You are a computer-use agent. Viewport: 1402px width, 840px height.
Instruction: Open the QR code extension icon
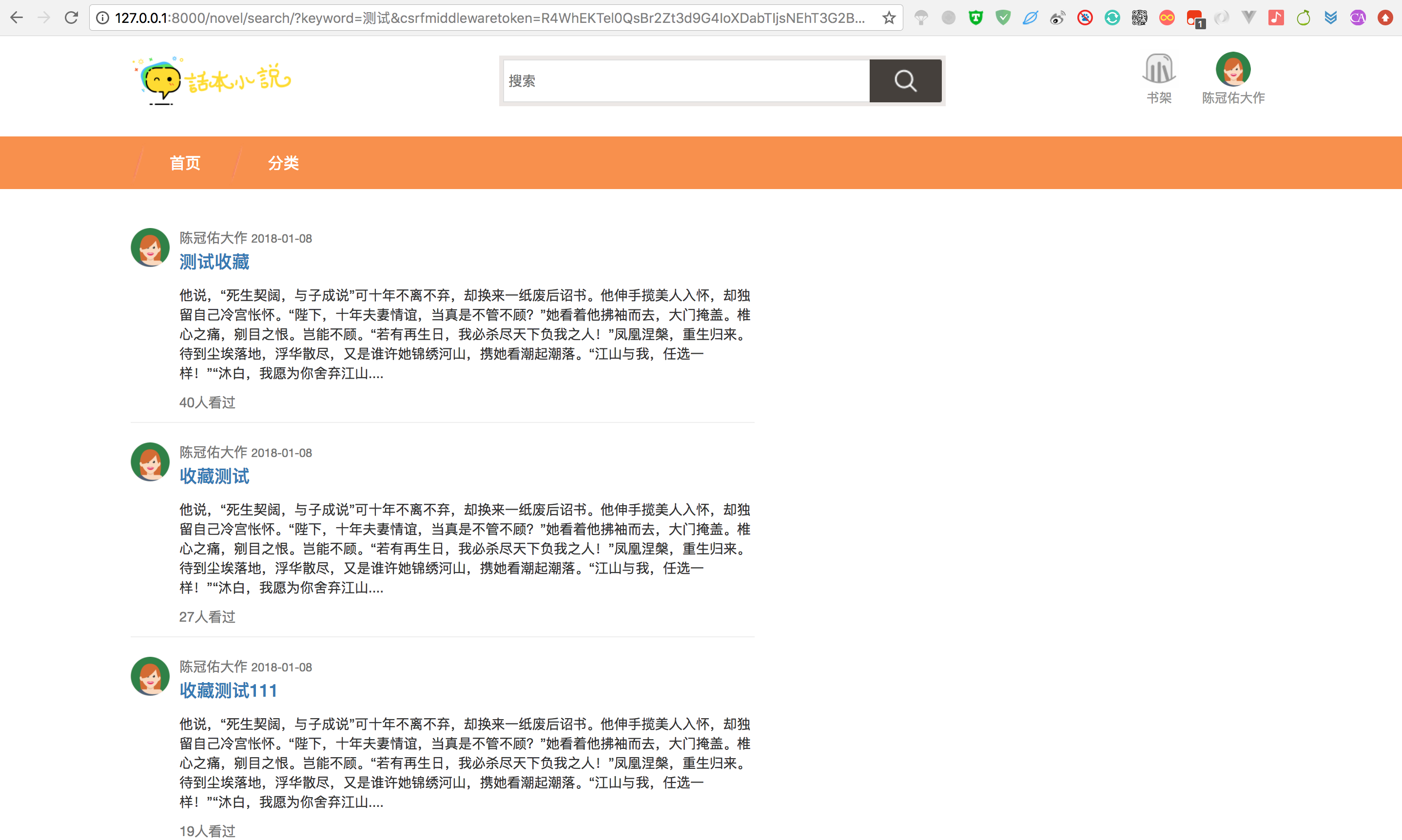coord(1139,18)
